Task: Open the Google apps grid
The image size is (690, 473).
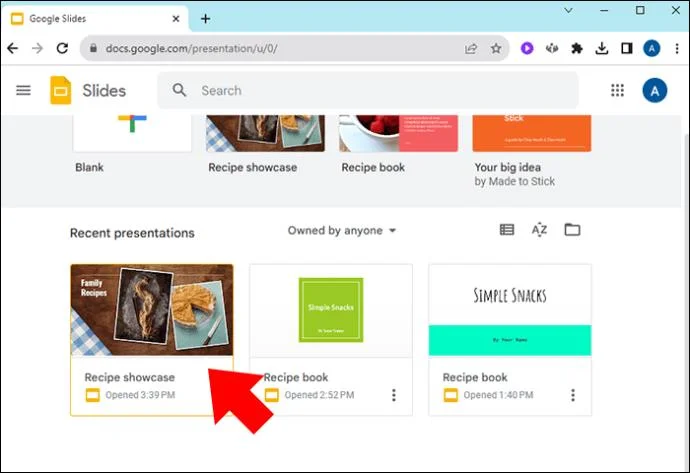Action: [617, 91]
